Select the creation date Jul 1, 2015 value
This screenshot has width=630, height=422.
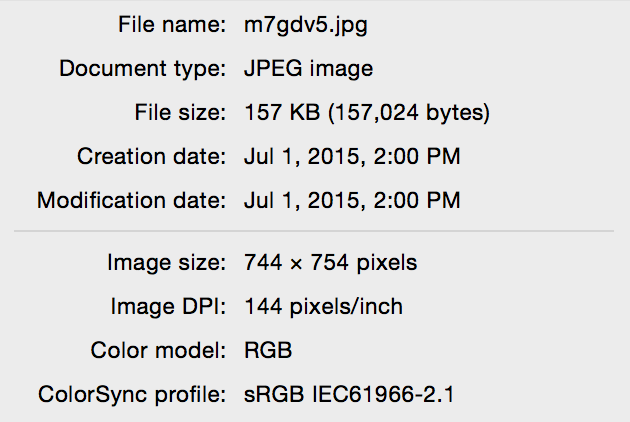pyautogui.click(x=352, y=156)
